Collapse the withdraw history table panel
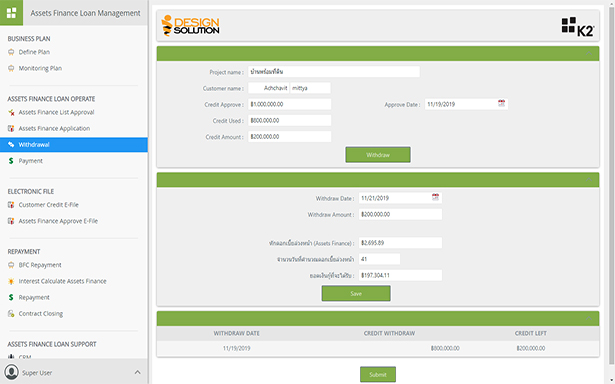This screenshot has width=615, height=384. pyautogui.click(x=588, y=318)
